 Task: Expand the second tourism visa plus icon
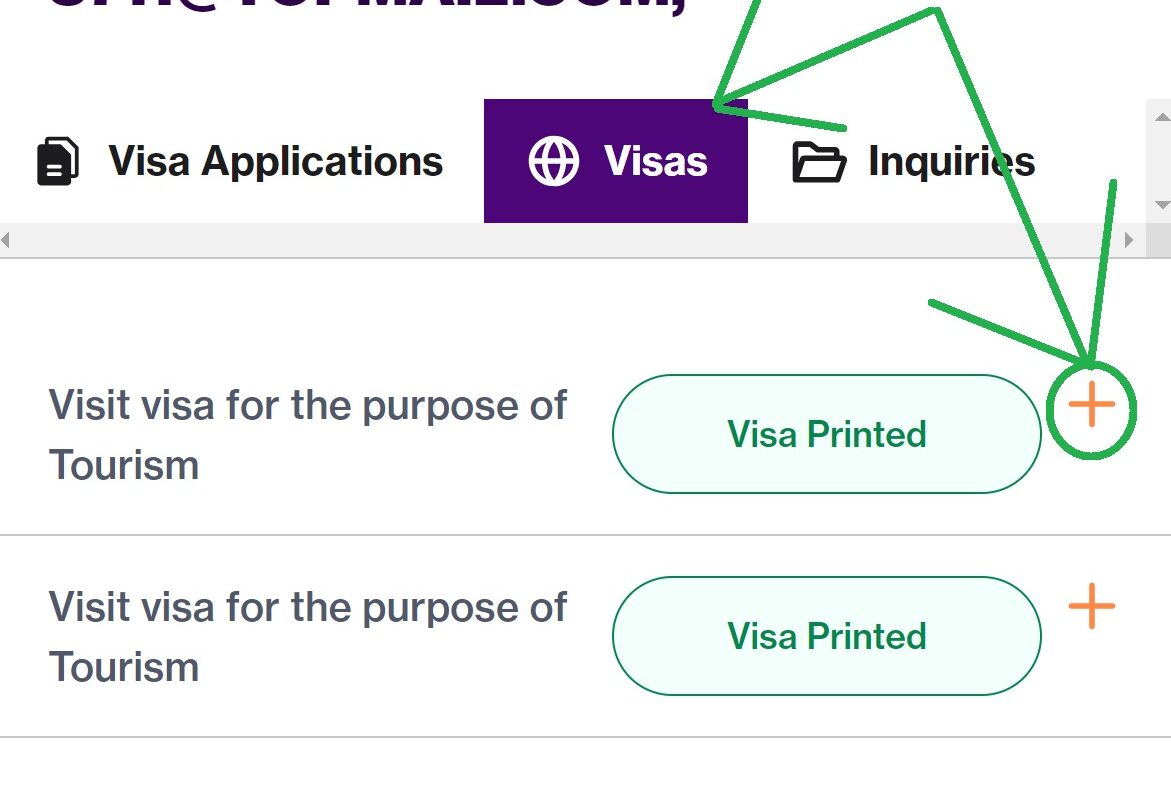point(1092,606)
